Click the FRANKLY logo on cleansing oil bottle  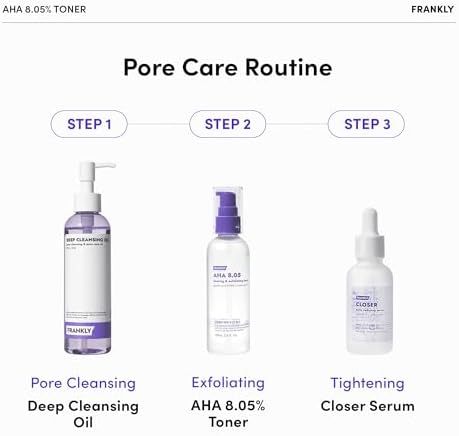[x=79, y=331]
